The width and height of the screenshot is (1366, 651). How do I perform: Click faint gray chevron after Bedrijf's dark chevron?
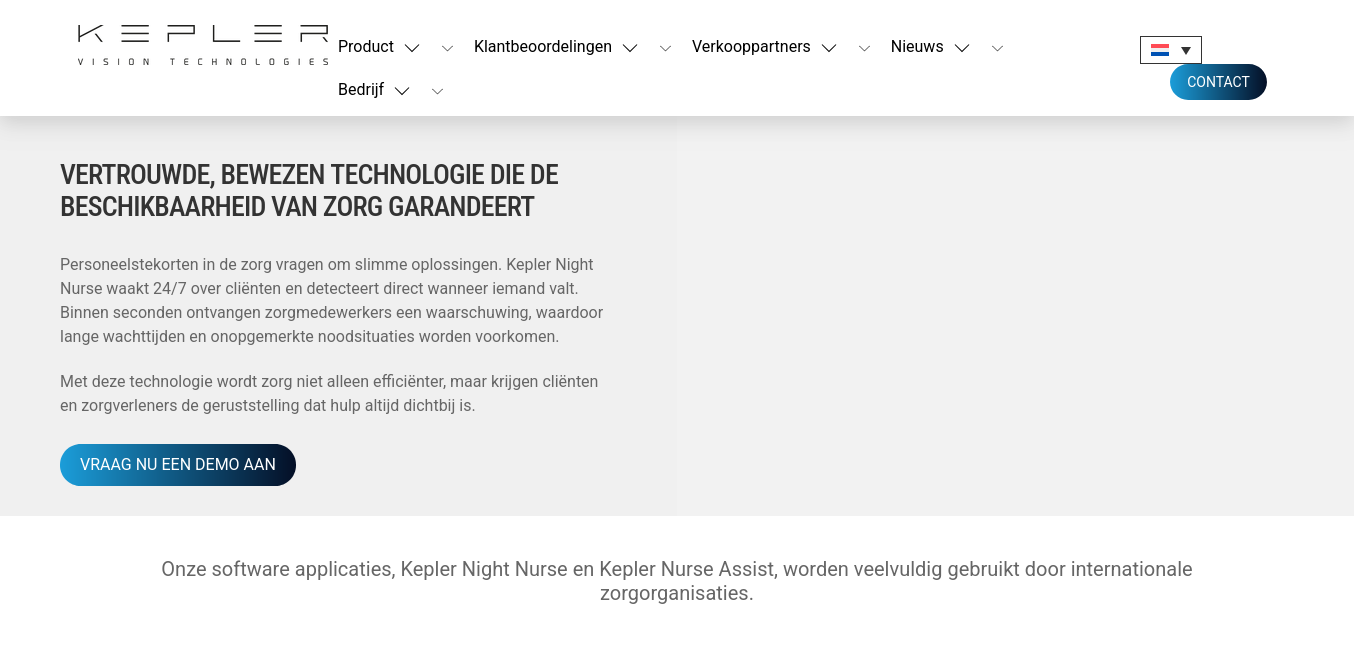pos(437,91)
